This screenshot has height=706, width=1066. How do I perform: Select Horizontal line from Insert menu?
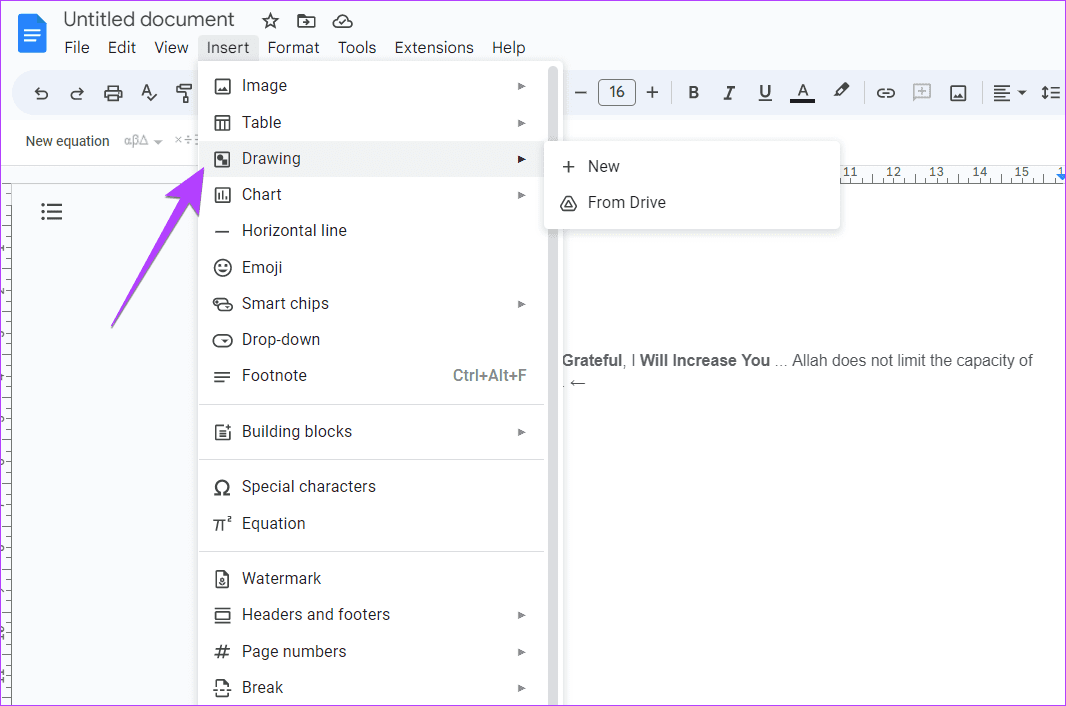point(294,230)
